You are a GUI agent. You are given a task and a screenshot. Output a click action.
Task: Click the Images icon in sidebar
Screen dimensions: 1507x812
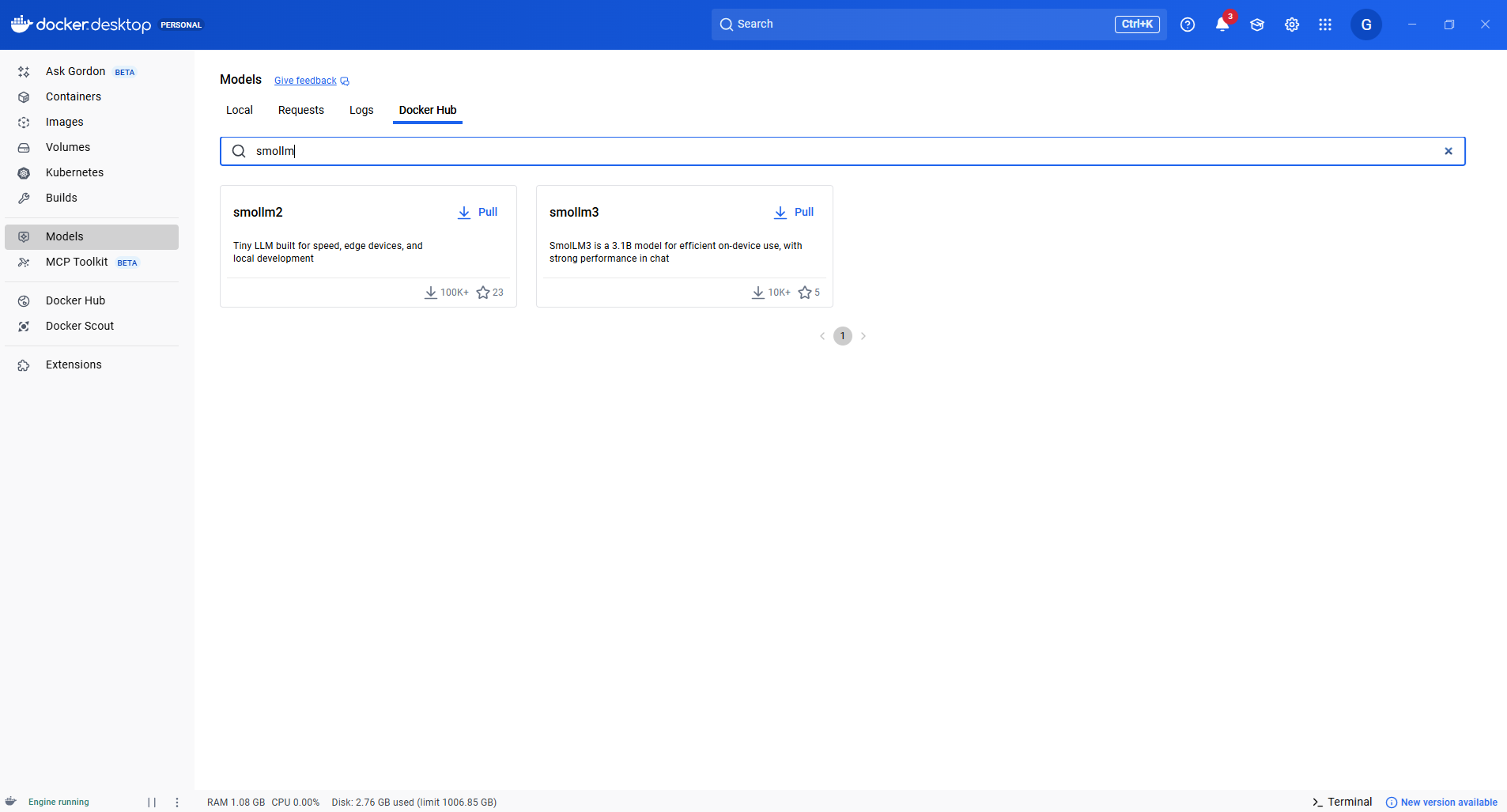click(x=24, y=123)
